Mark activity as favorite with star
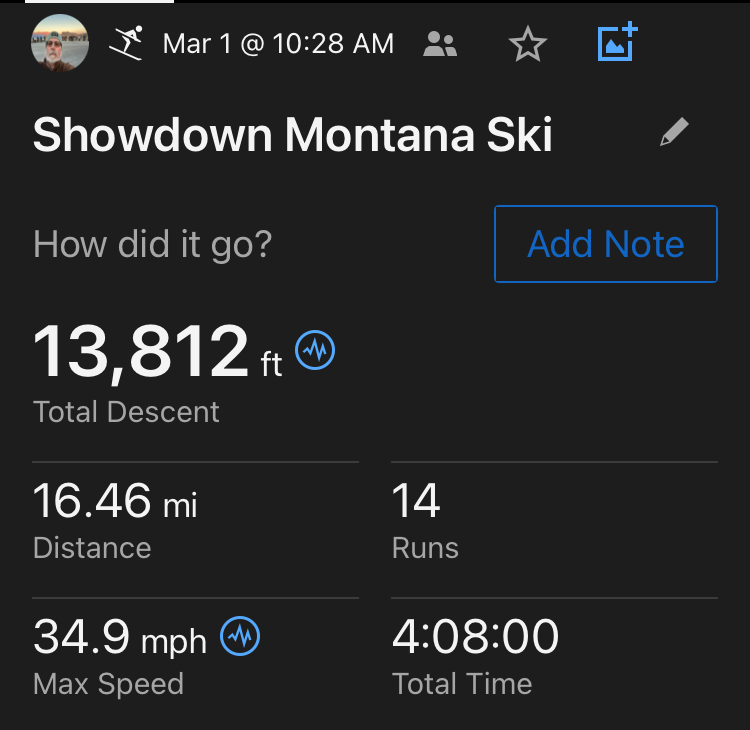The width and height of the screenshot is (750, 730). pos(527,44)
